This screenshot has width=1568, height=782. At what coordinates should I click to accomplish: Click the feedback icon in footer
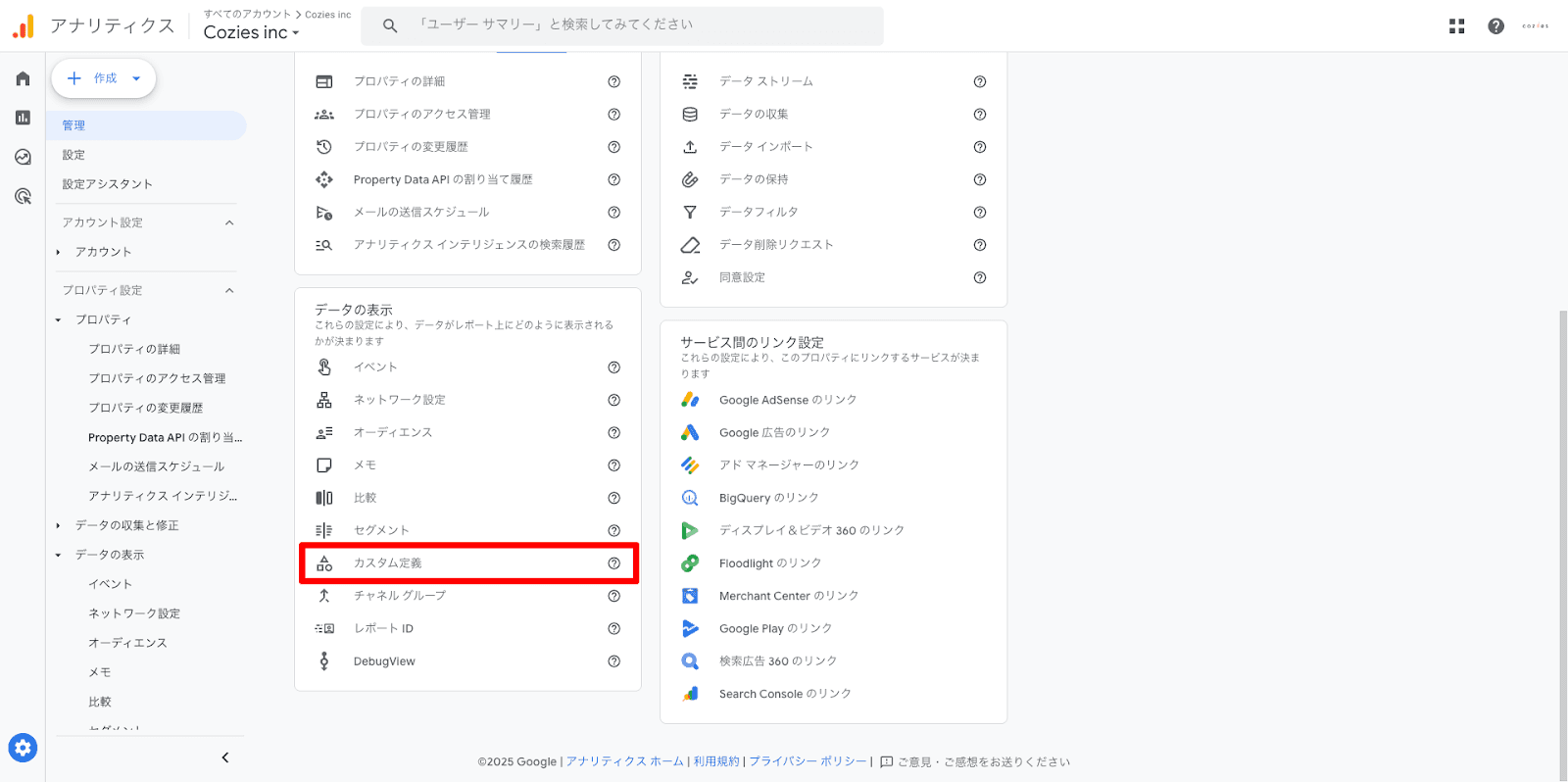(x=887, y=761)
